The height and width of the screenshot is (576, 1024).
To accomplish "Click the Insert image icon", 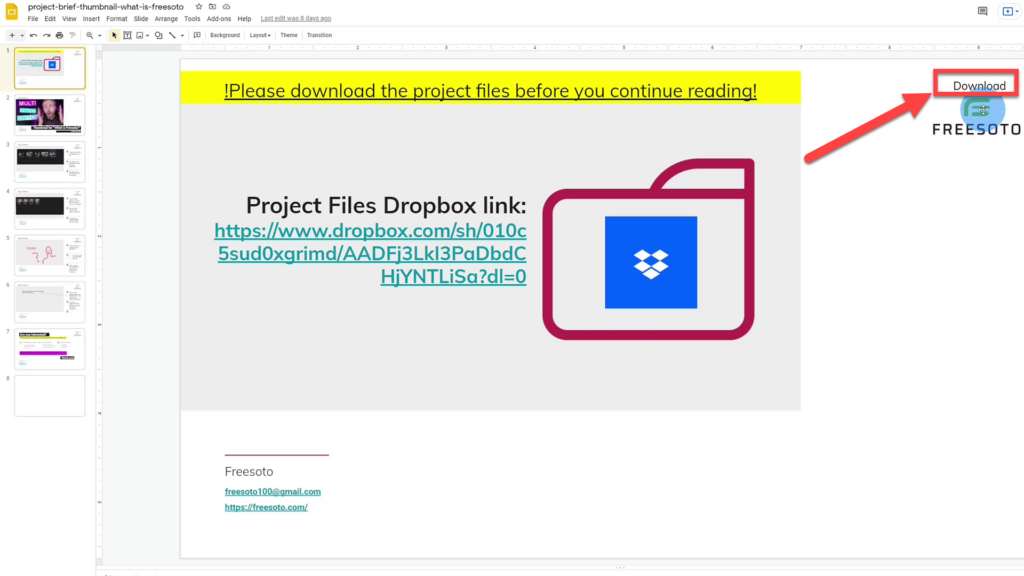I will point(140,35).
